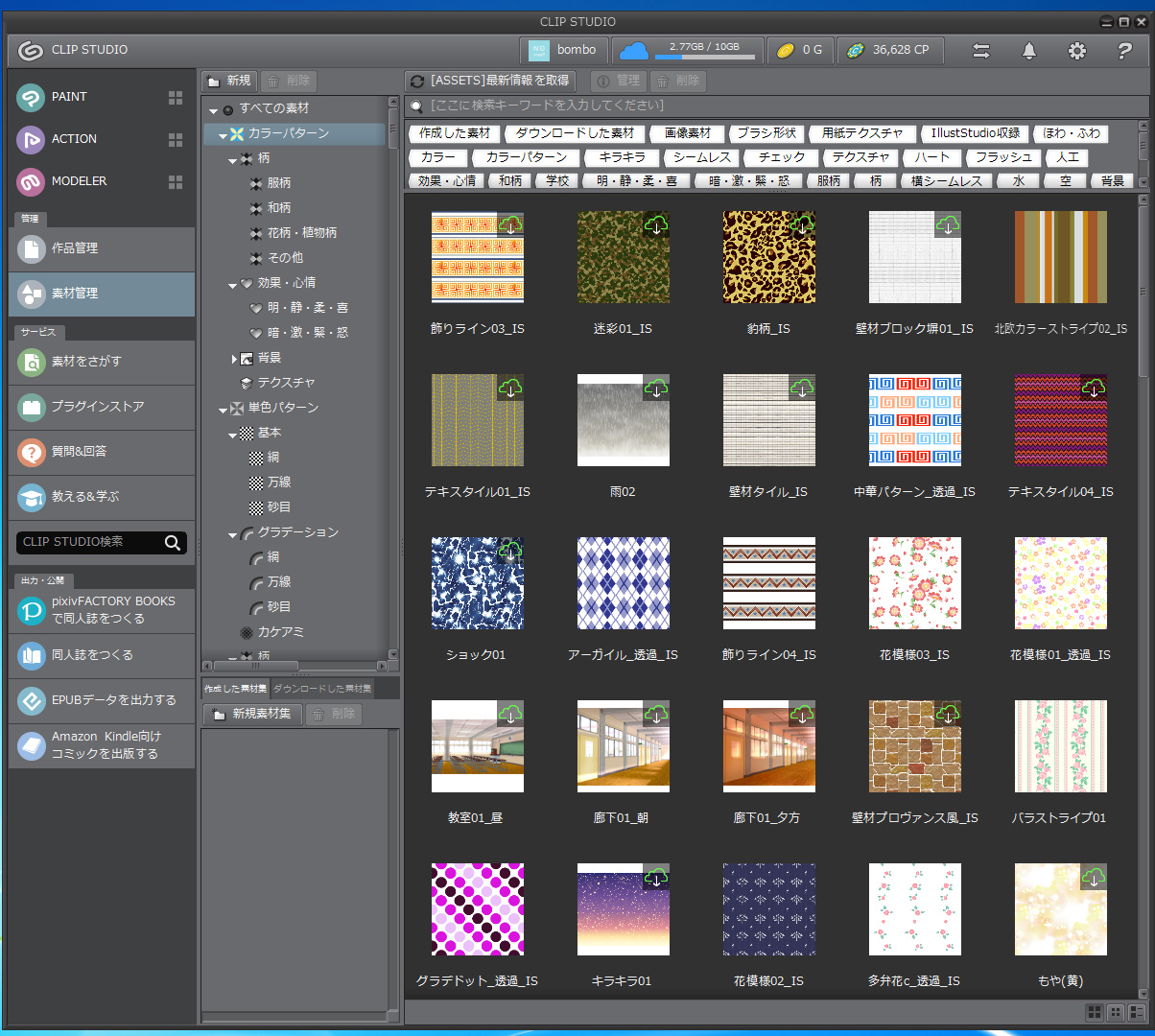The height and width of the screenshot is (1036, 1155).
Task: Toggle the キラキラ tag filter
Action: point(622,157)
